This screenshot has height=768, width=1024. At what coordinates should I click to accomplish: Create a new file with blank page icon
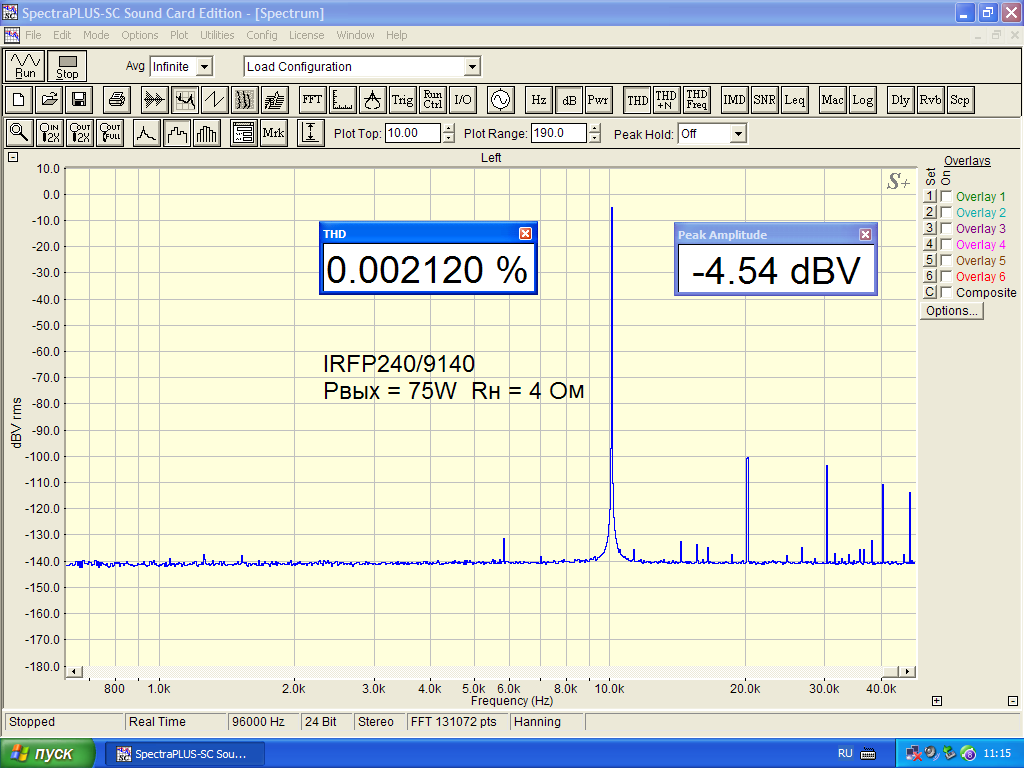19,99
